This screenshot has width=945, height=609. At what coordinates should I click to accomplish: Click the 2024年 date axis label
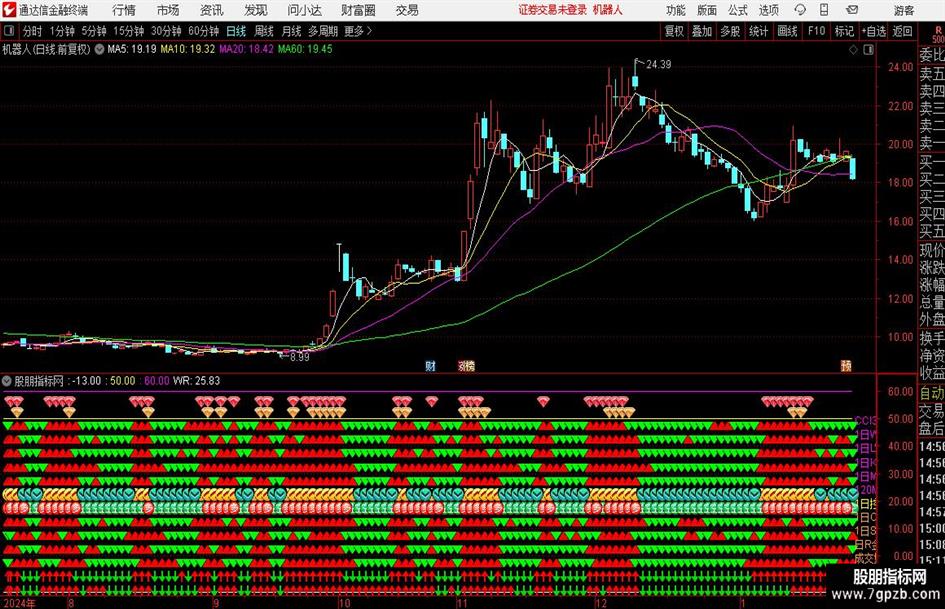(19, 603)
